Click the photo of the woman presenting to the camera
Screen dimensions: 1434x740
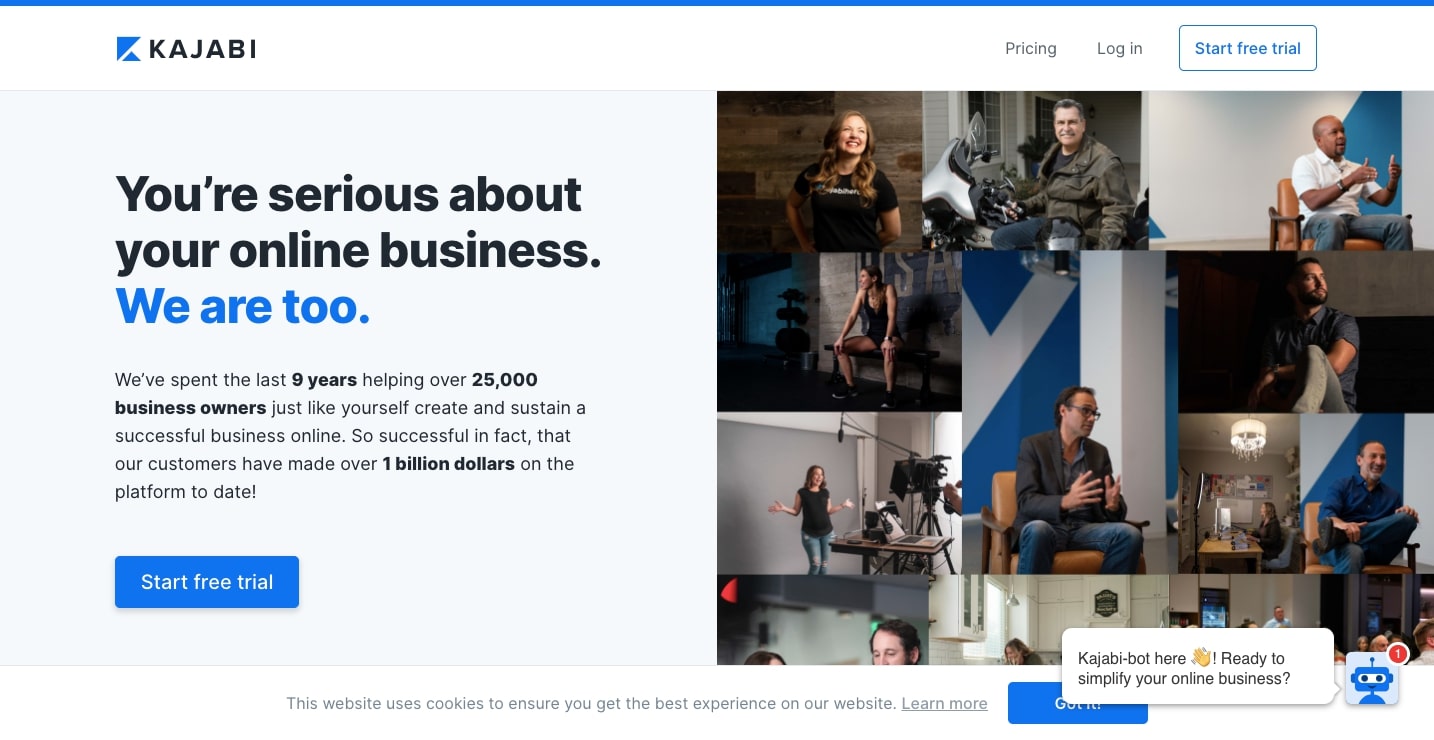pos(839,493)
